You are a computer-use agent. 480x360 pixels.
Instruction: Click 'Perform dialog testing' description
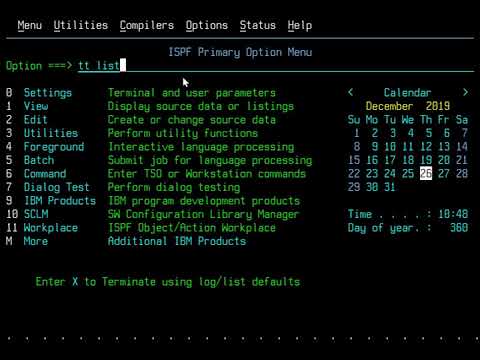(174, 187)
